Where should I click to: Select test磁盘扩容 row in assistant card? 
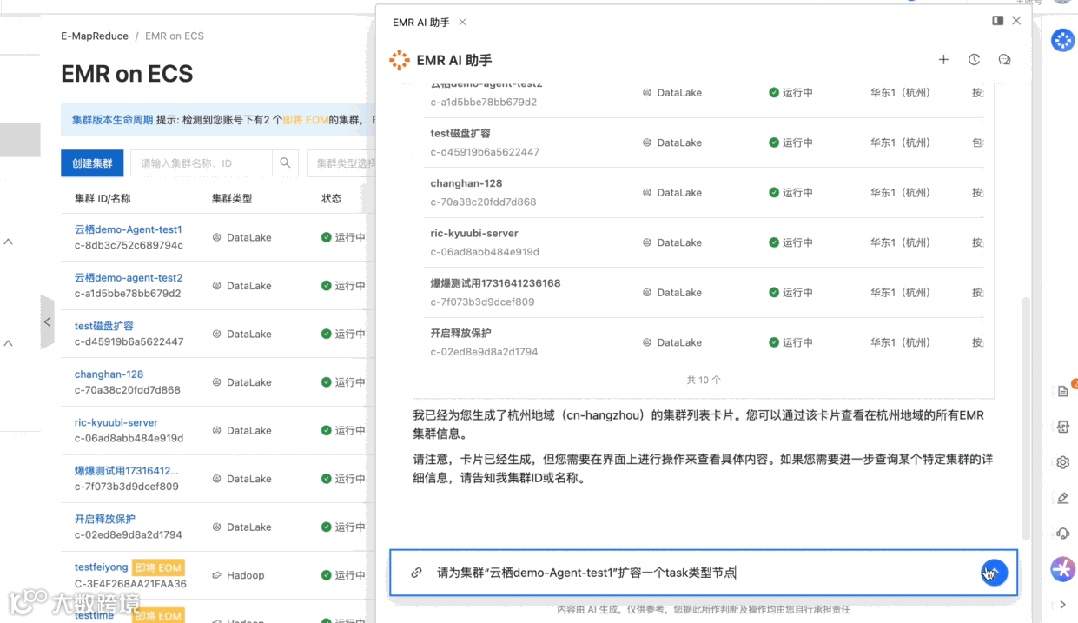[x=704, y=142]
